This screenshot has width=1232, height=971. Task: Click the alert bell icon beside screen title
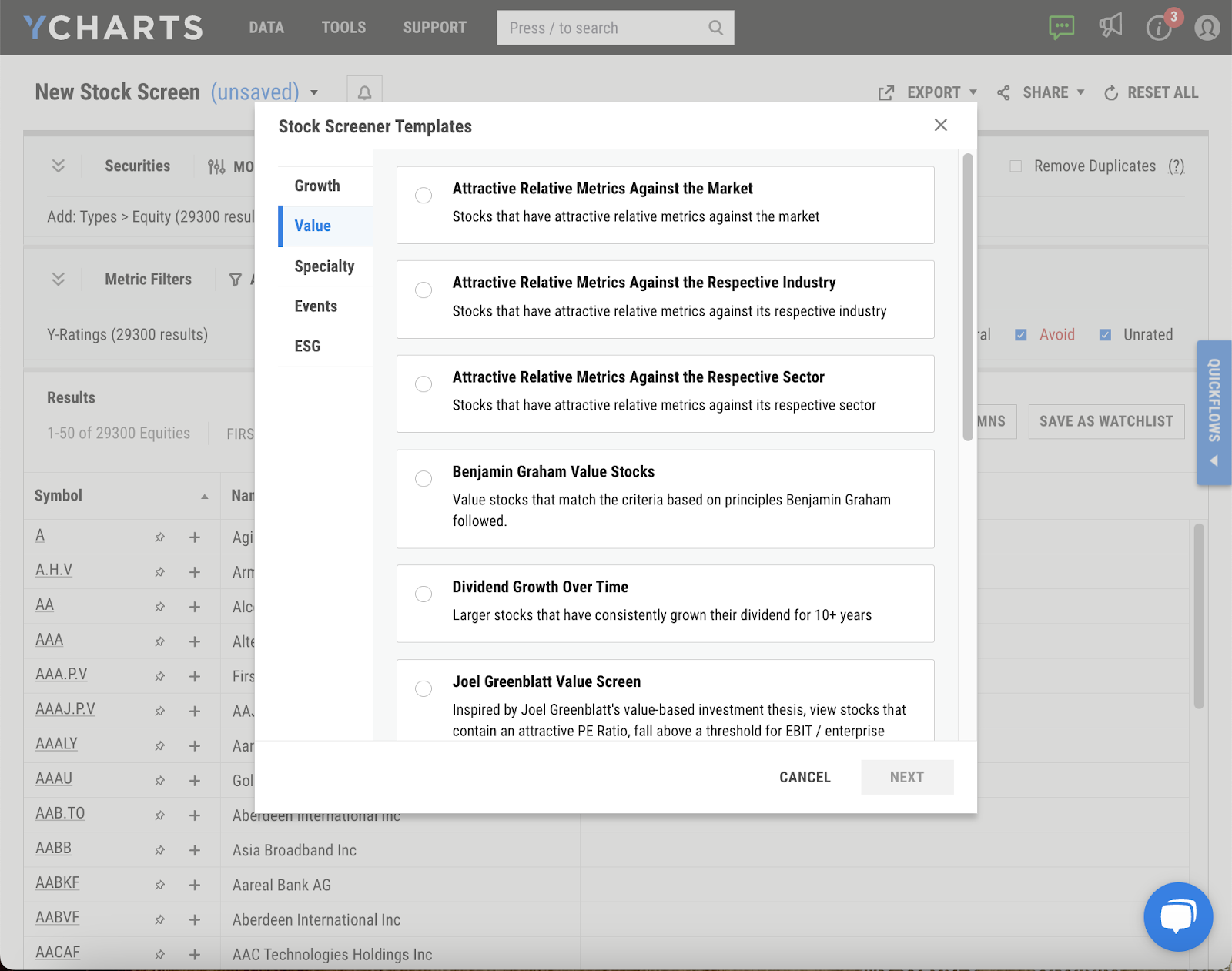click(x=364, y=92)
